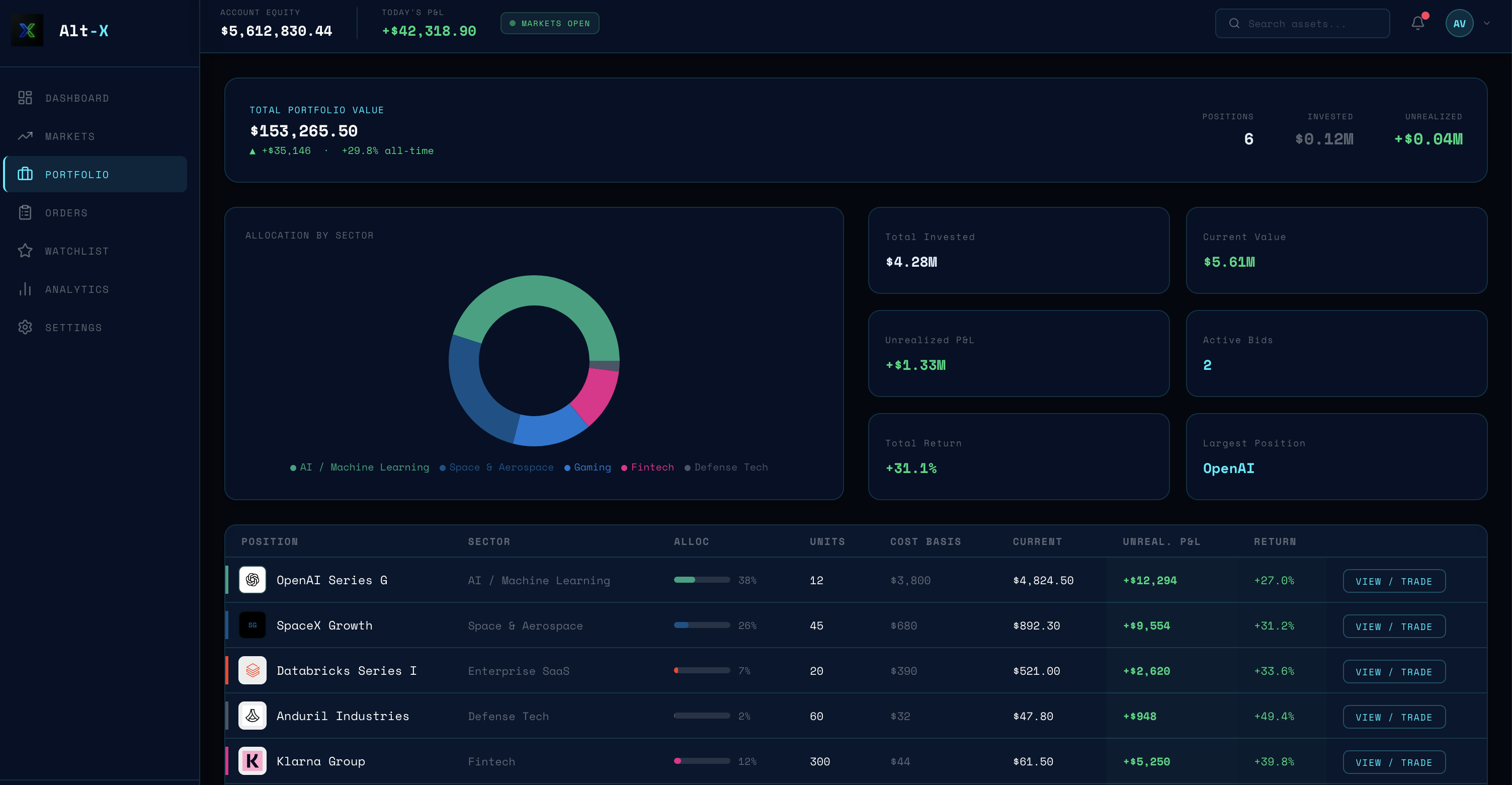This screenshot has height=785, width=1512.
Task: Click the Current column header
Action: 1037,541
